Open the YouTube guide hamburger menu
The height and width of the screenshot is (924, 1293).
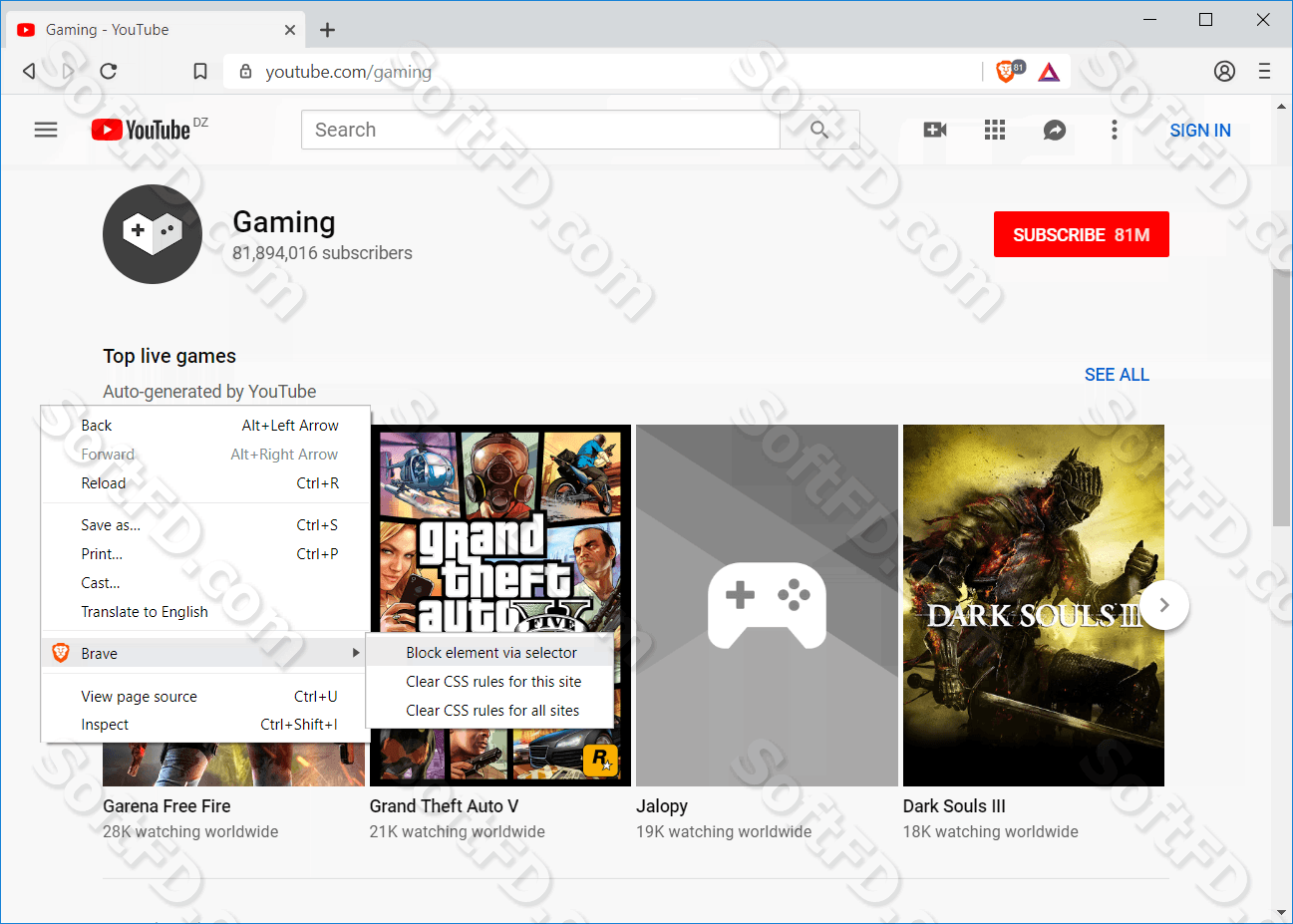(46, 130)
